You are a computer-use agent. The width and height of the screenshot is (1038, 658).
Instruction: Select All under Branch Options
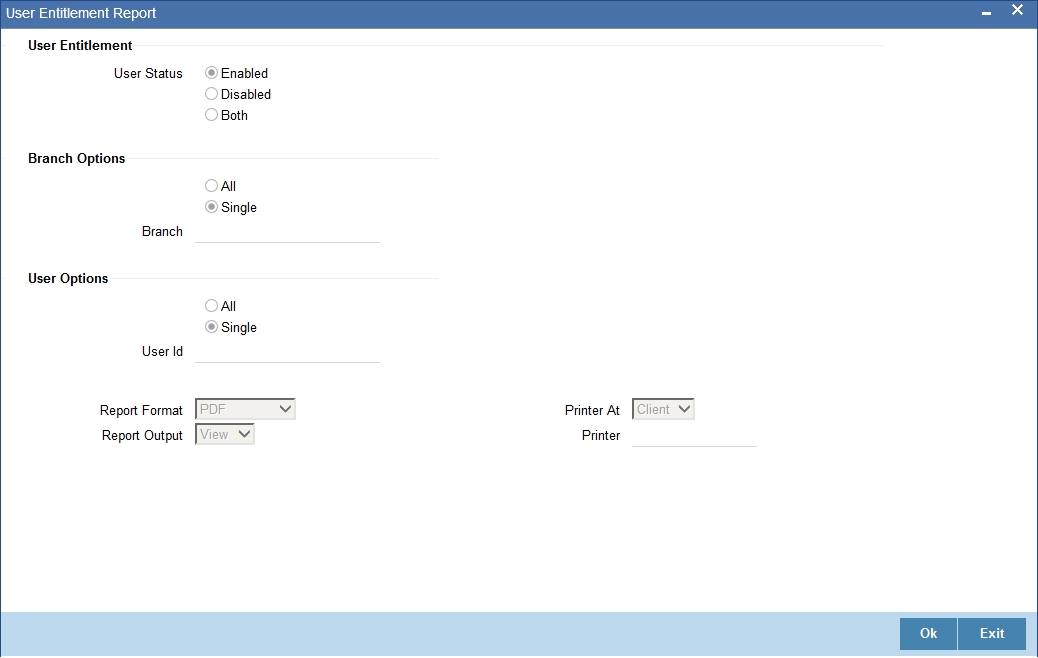(x=211, y=186)
